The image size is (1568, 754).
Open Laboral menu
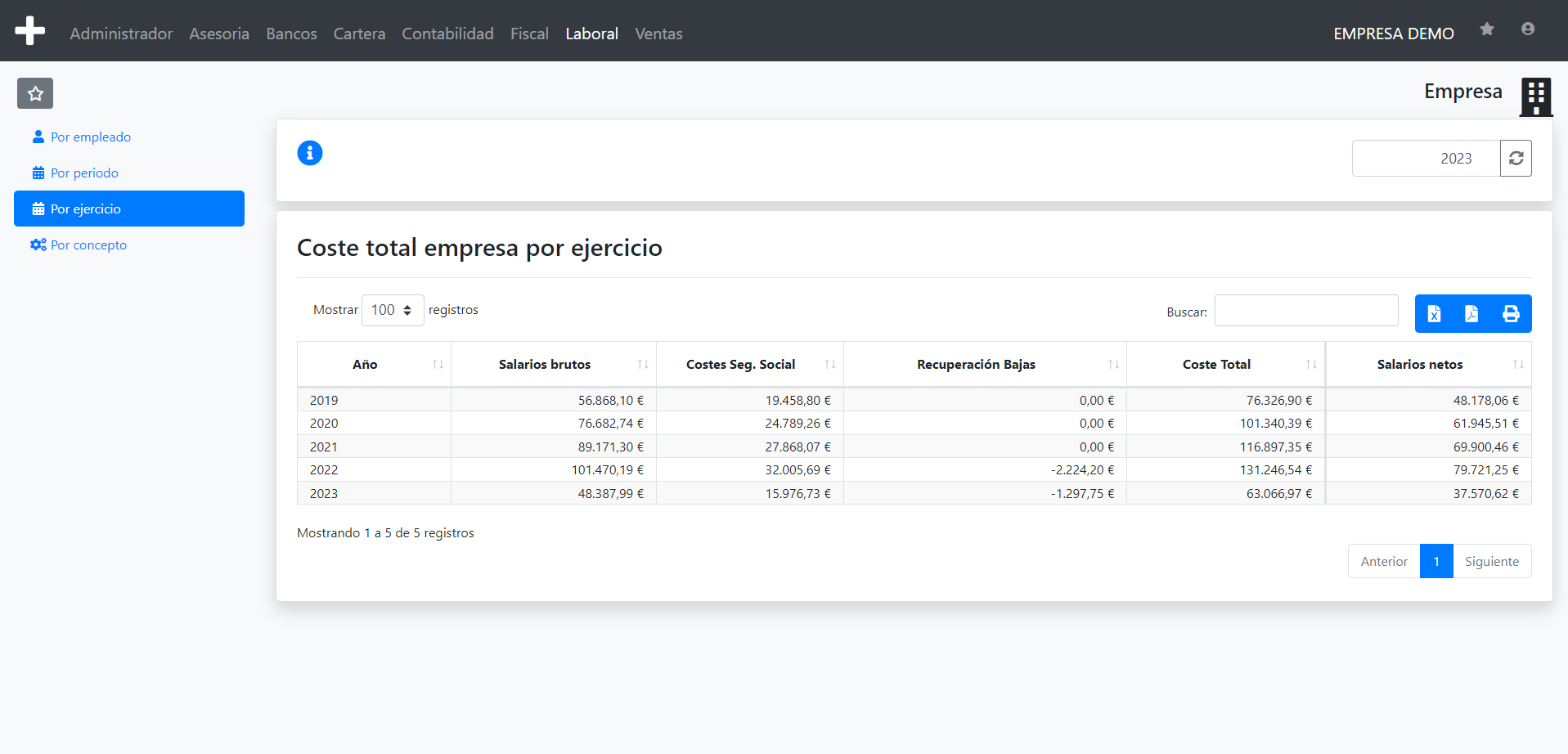click(591, 34)
